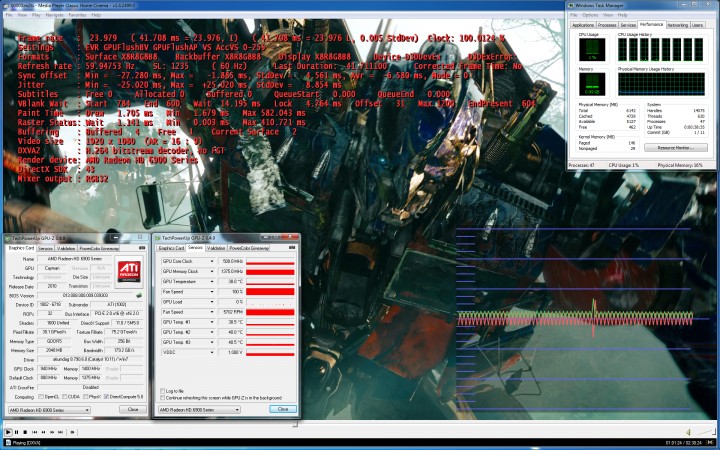The width and height of the screenshot is (720, 450).
Task: Click Close button in right GPU-Z Sensors window
Action: point(283,409)
